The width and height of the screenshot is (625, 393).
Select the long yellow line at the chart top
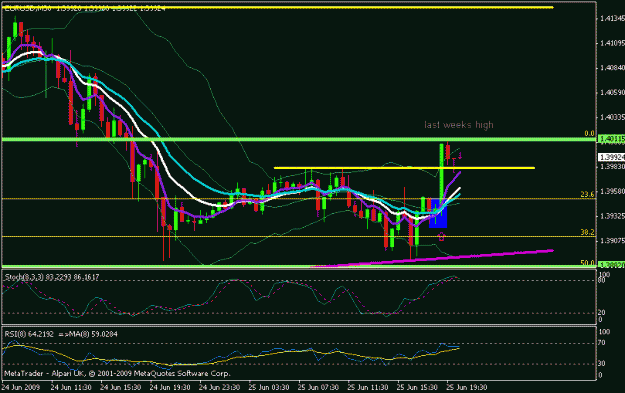click(278, 7)
